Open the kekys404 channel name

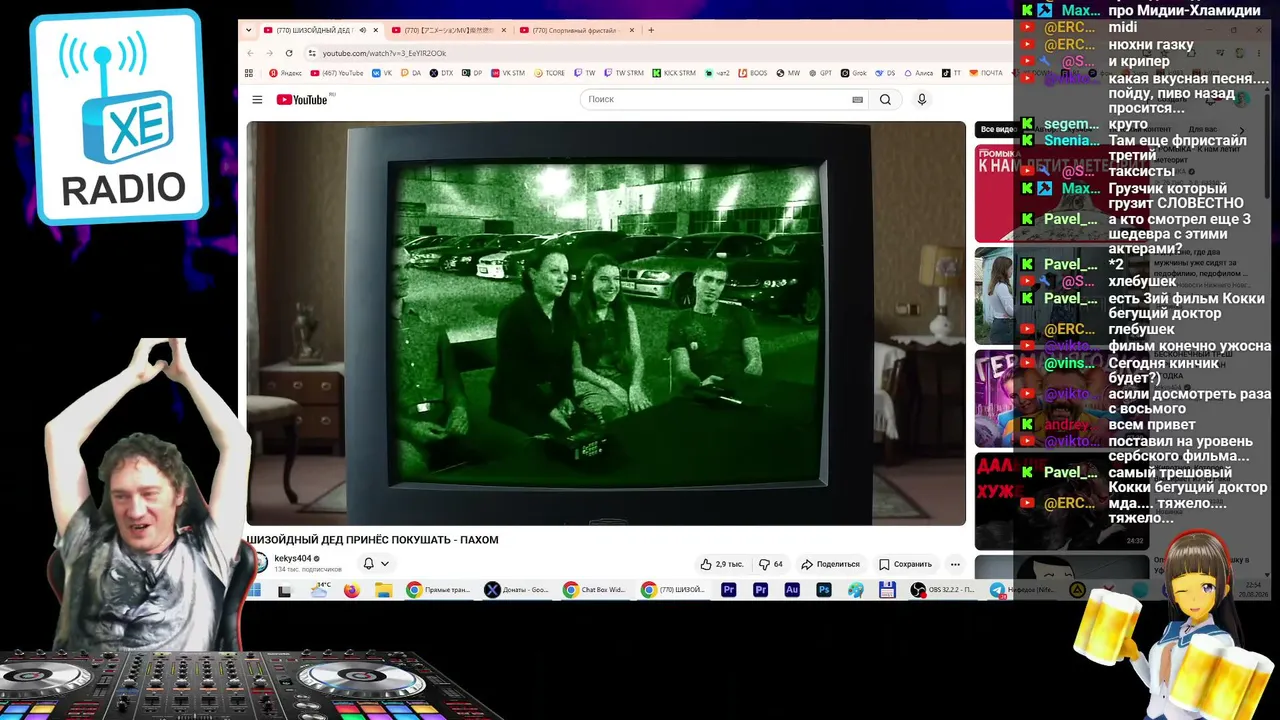point(293,559)
